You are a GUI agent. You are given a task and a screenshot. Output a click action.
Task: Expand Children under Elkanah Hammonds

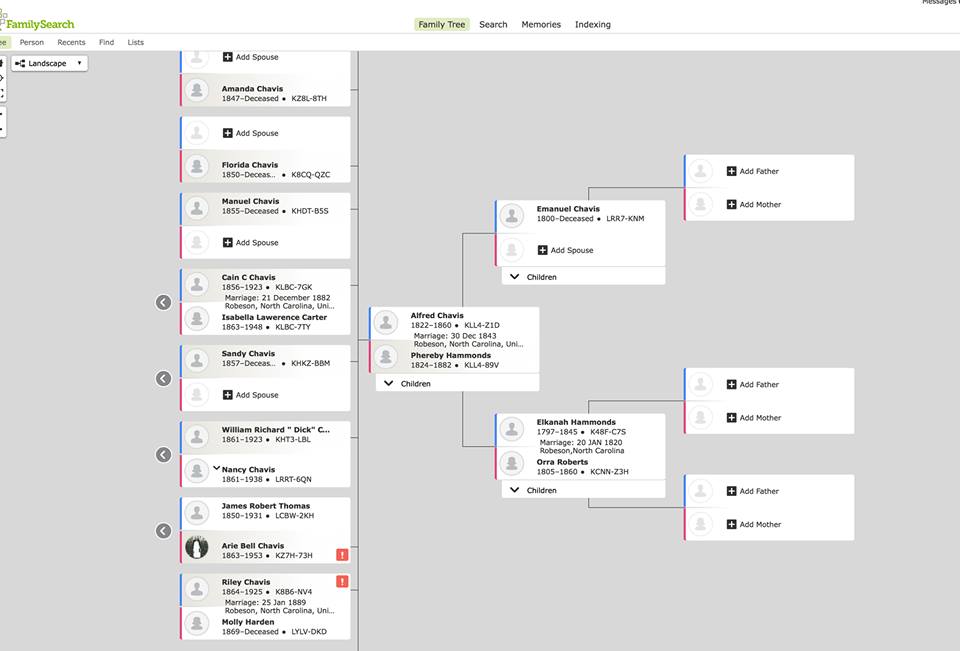point(515,490)
